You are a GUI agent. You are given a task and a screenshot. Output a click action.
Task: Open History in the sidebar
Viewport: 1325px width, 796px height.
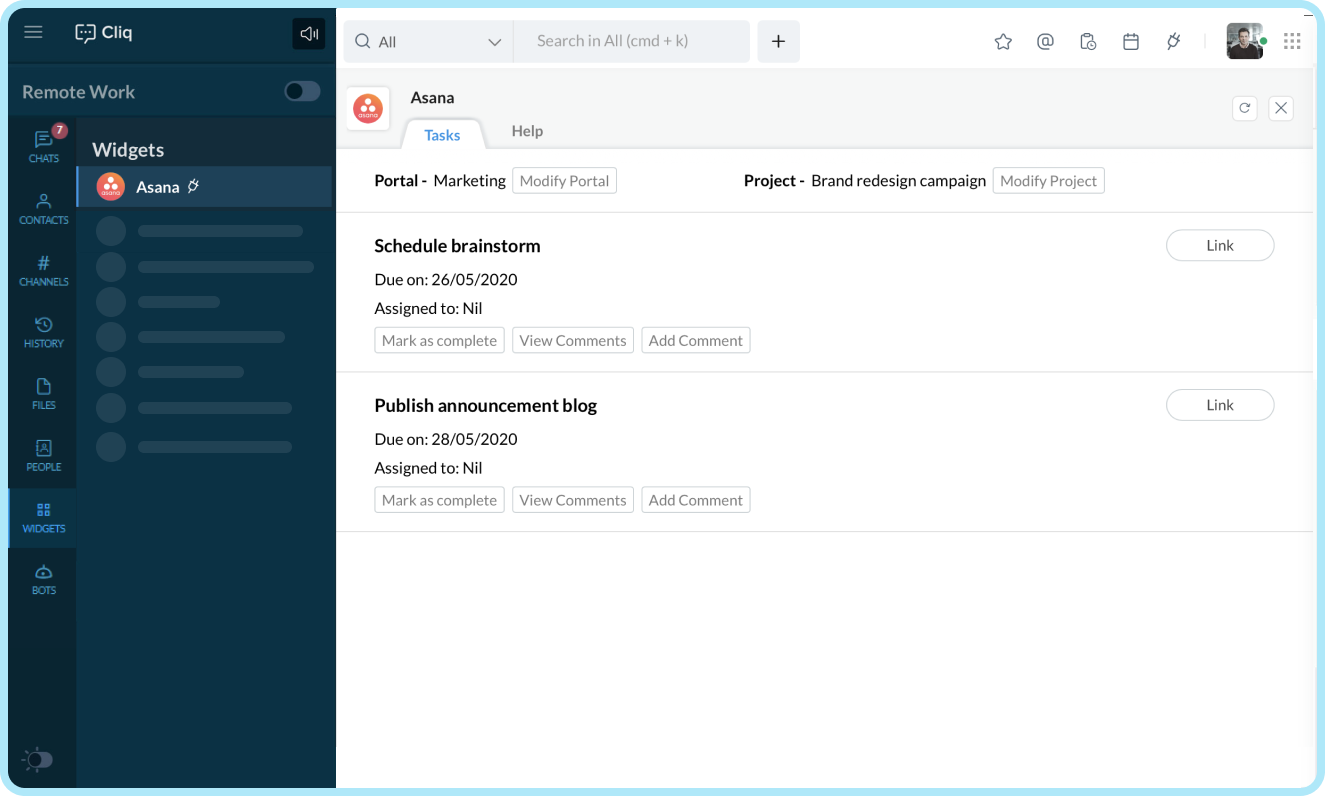[44, 332]
